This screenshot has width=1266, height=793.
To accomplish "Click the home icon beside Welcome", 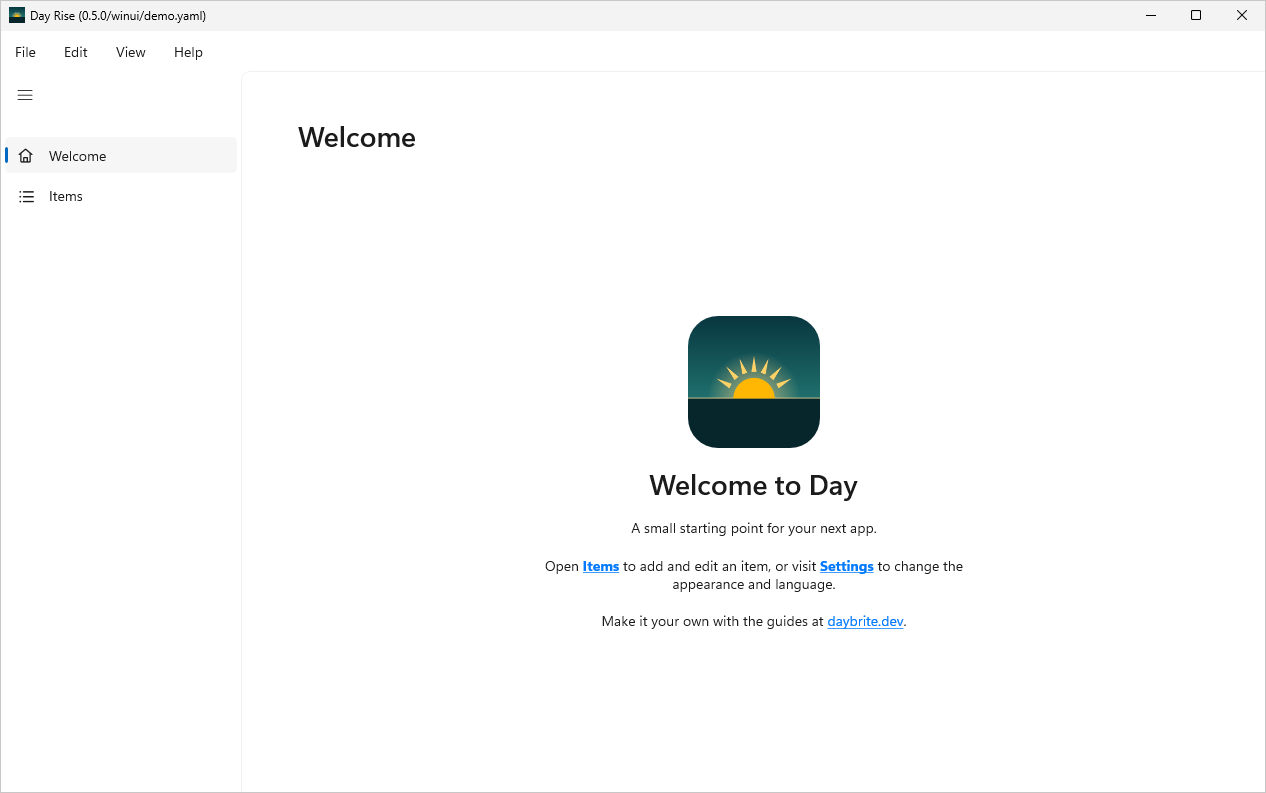I will coord(26,156).
